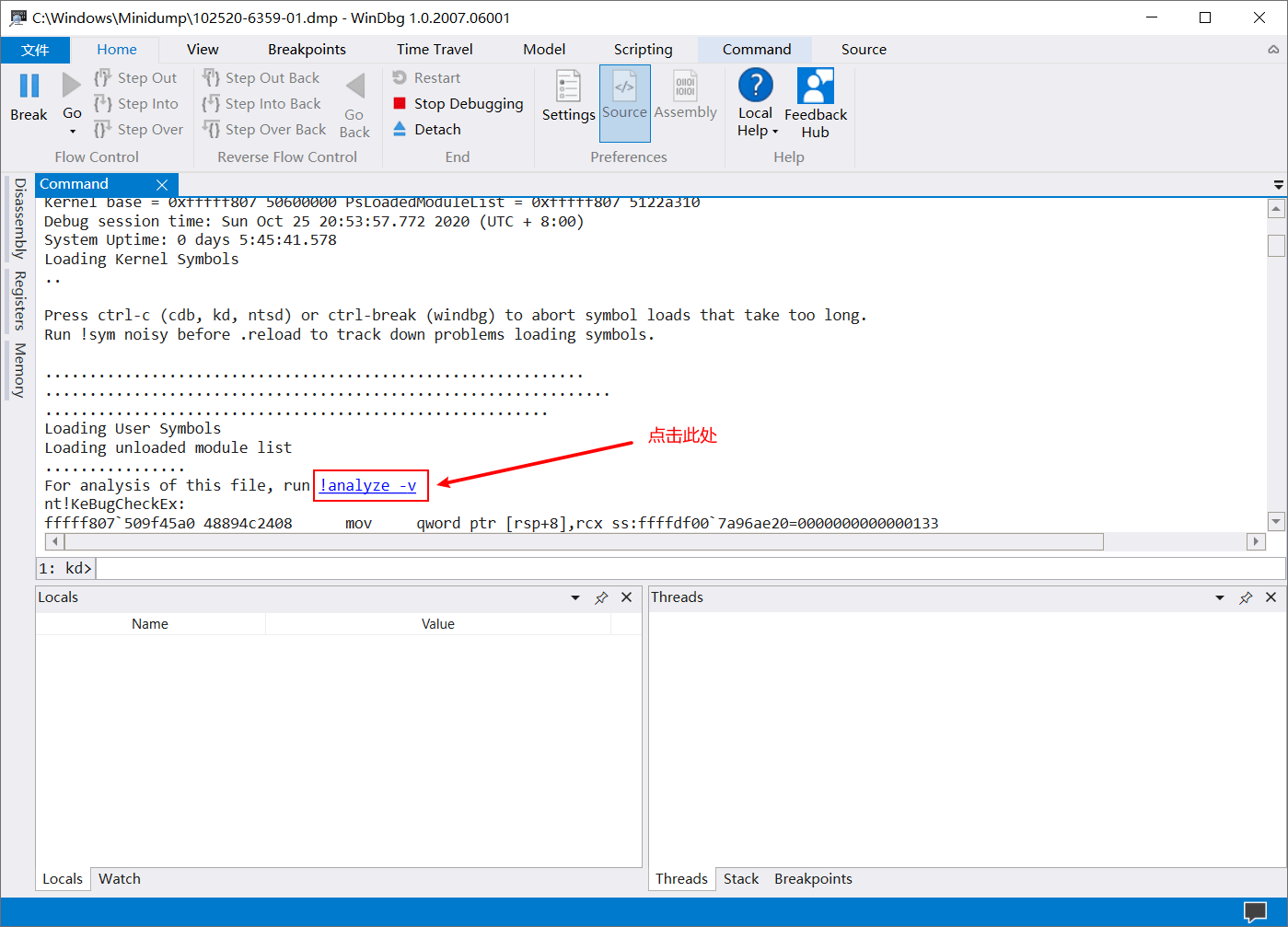Viewport: 1288px width, 927px height.
Task: Click the Restart debugging button
Action: pyautogui.click(x=426, y=78)
